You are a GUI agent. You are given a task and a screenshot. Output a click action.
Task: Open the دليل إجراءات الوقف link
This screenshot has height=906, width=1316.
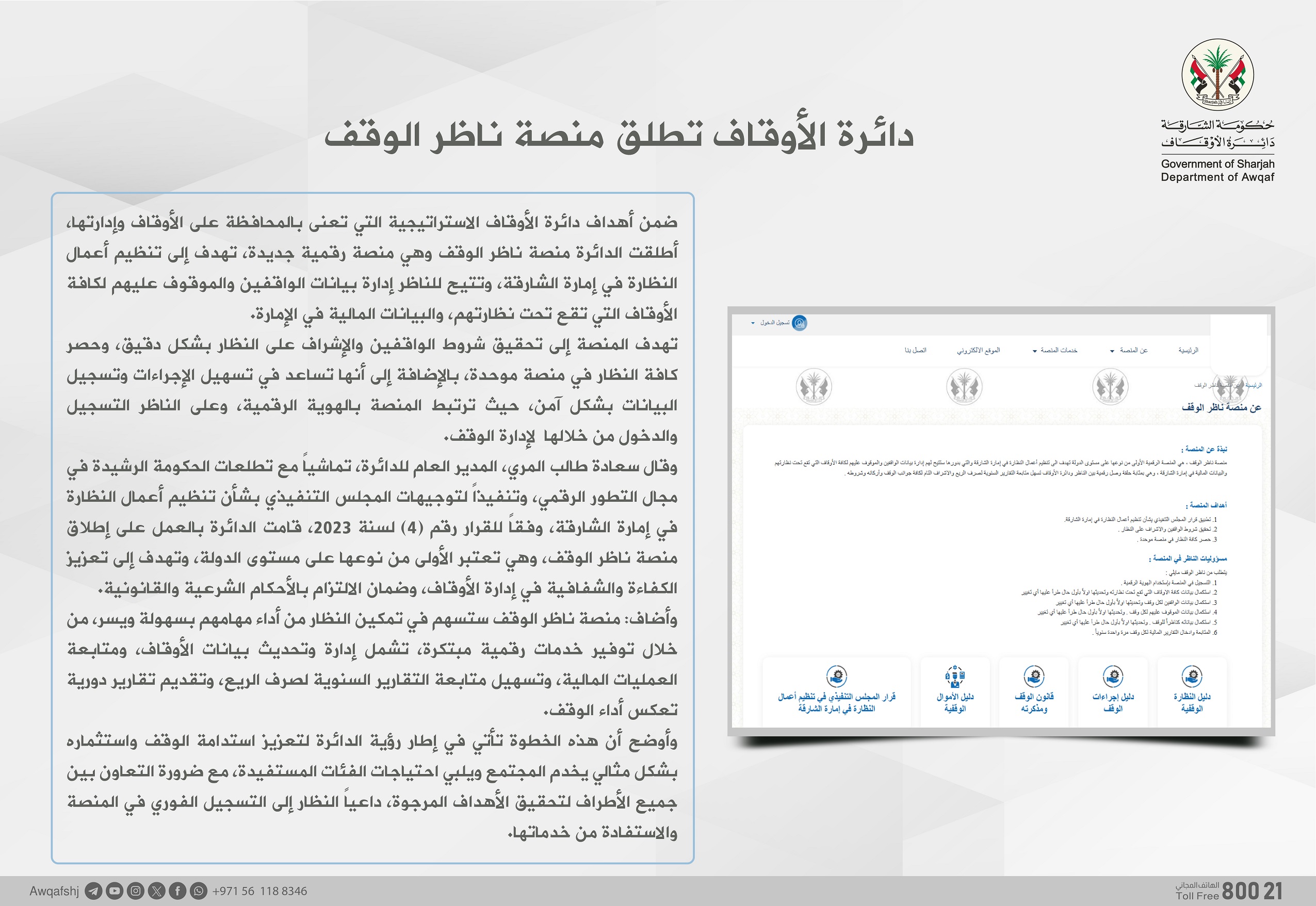tap(1113, 702)
